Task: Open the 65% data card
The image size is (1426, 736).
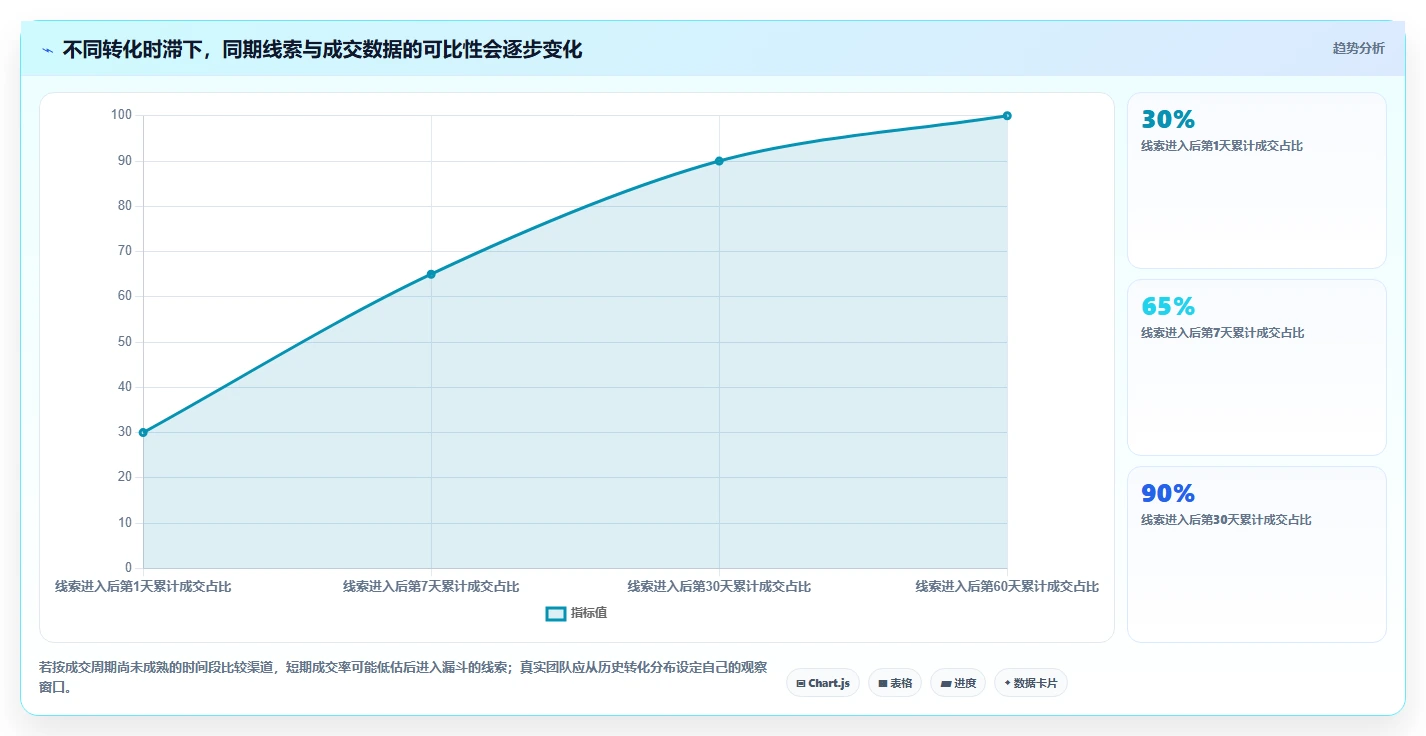Action: point(1257,367)
